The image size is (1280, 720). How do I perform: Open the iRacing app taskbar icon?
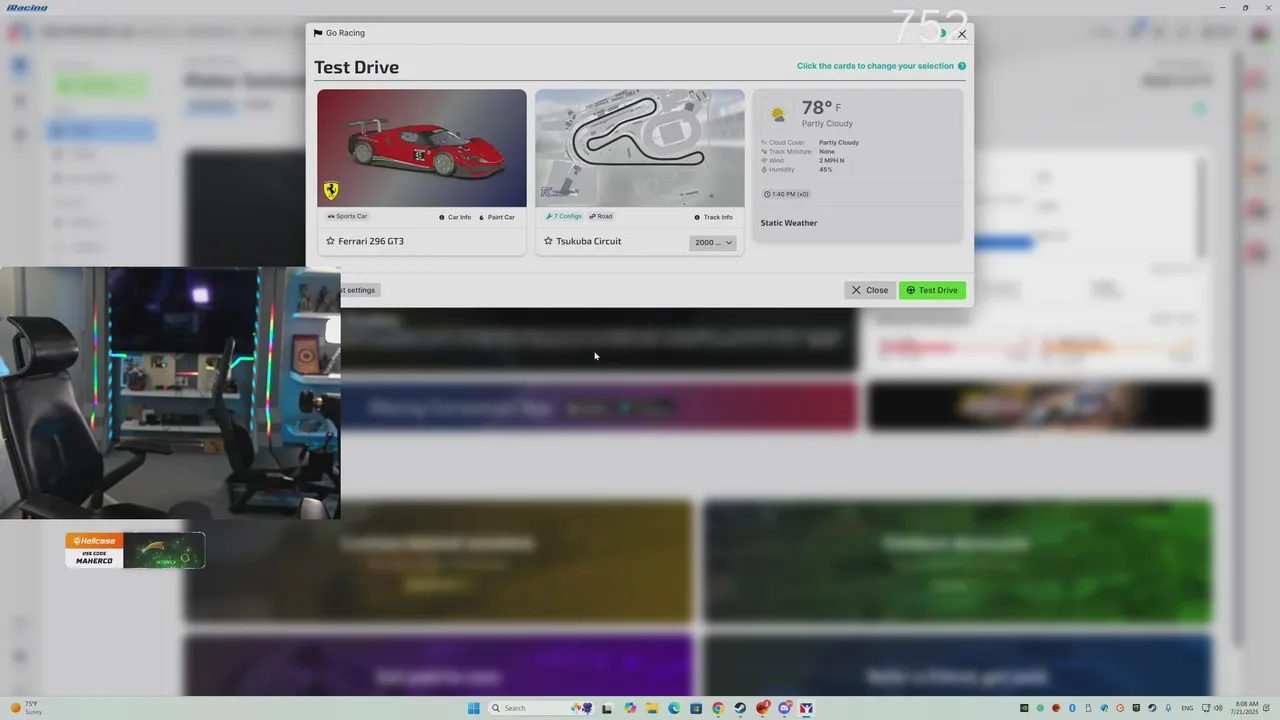[806, 708]
